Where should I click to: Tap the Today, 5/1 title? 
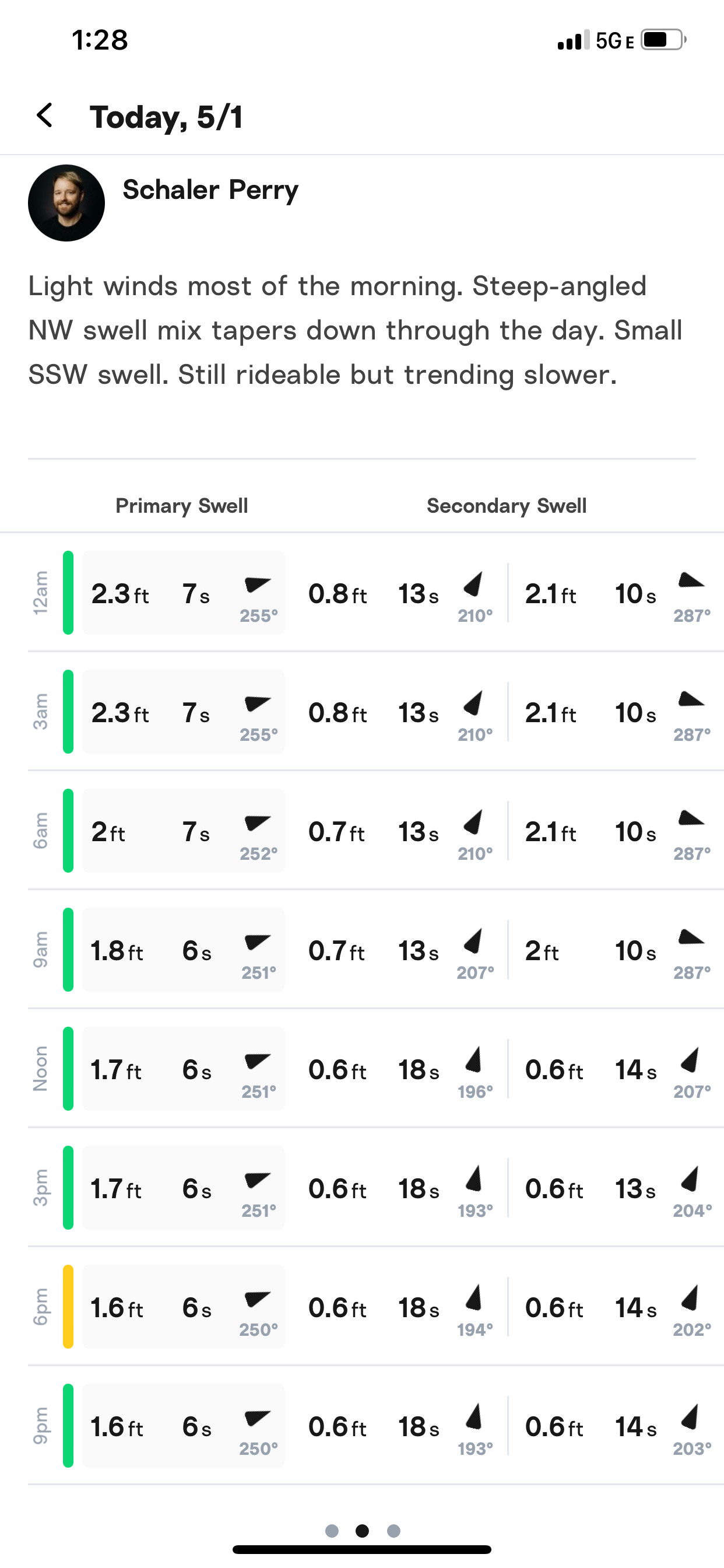pyautogui.click(x=166, y=117)
